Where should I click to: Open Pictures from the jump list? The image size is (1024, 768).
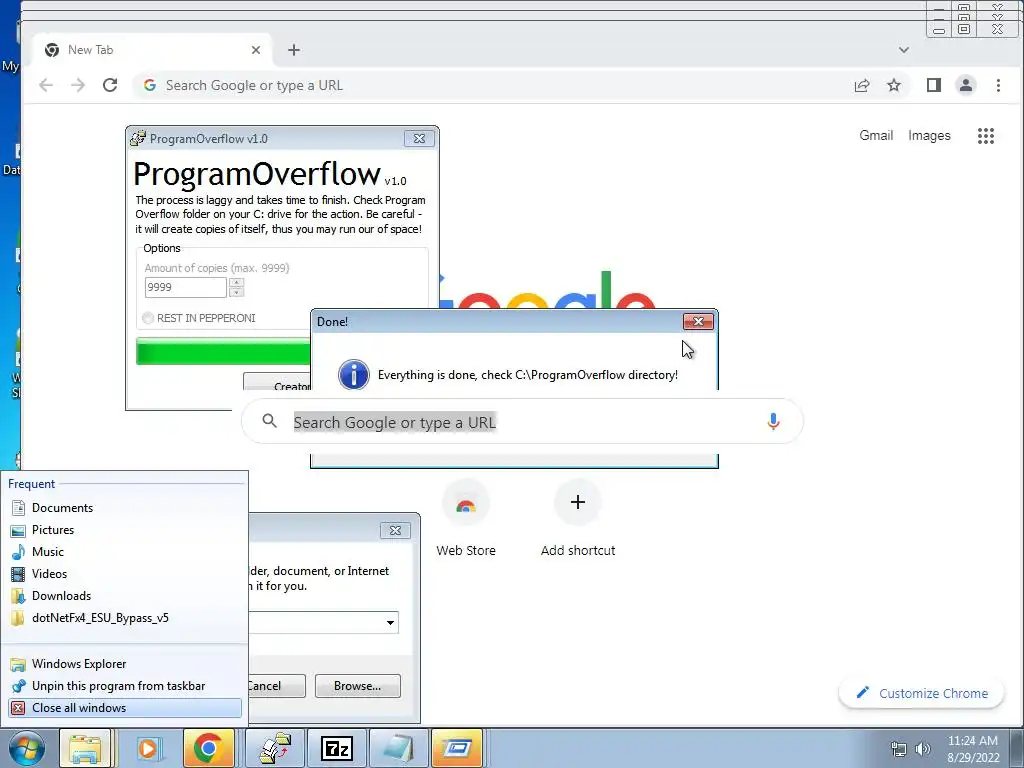point(124,530)
